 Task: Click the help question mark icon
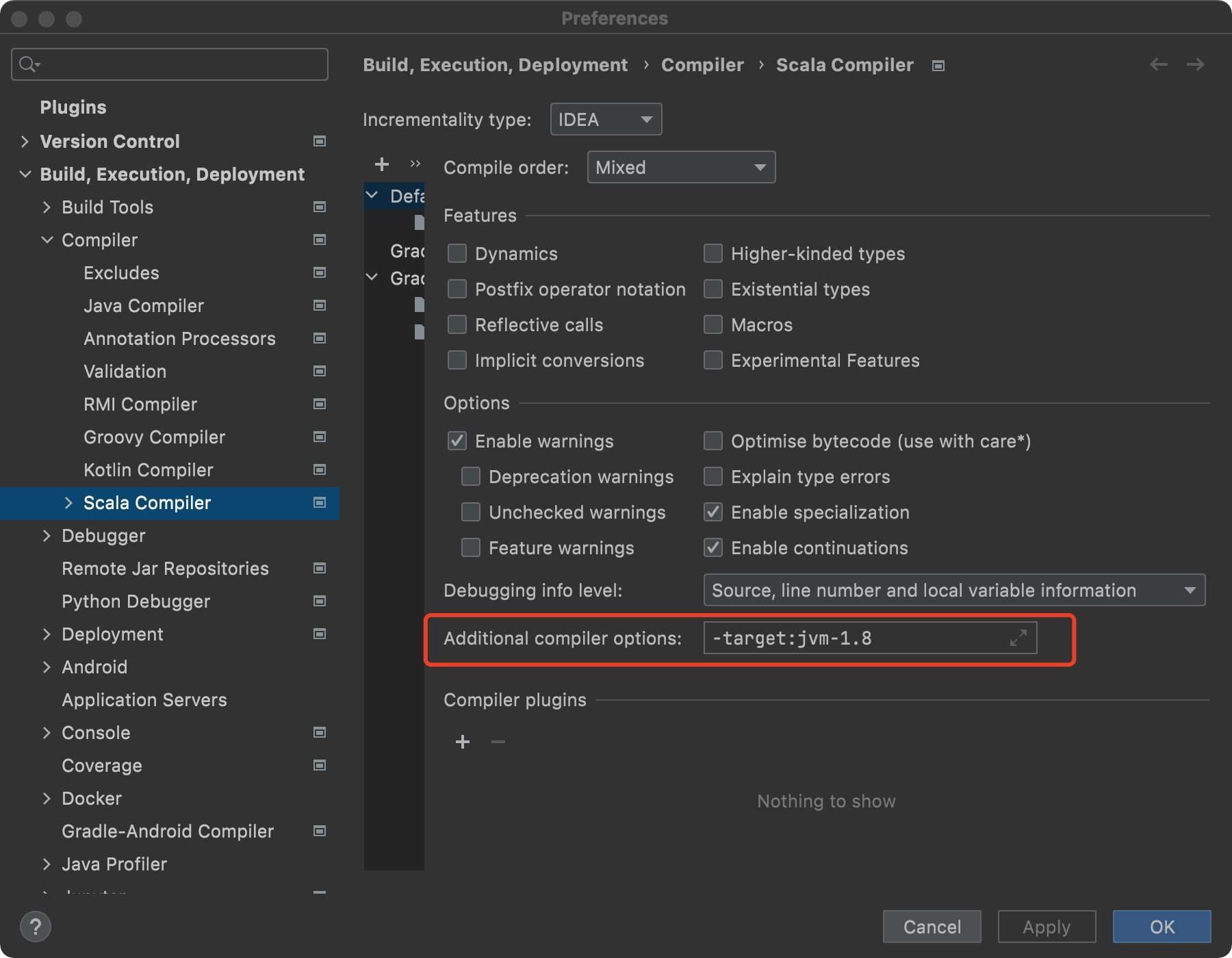pyautogui.click(x=36, y=927)
